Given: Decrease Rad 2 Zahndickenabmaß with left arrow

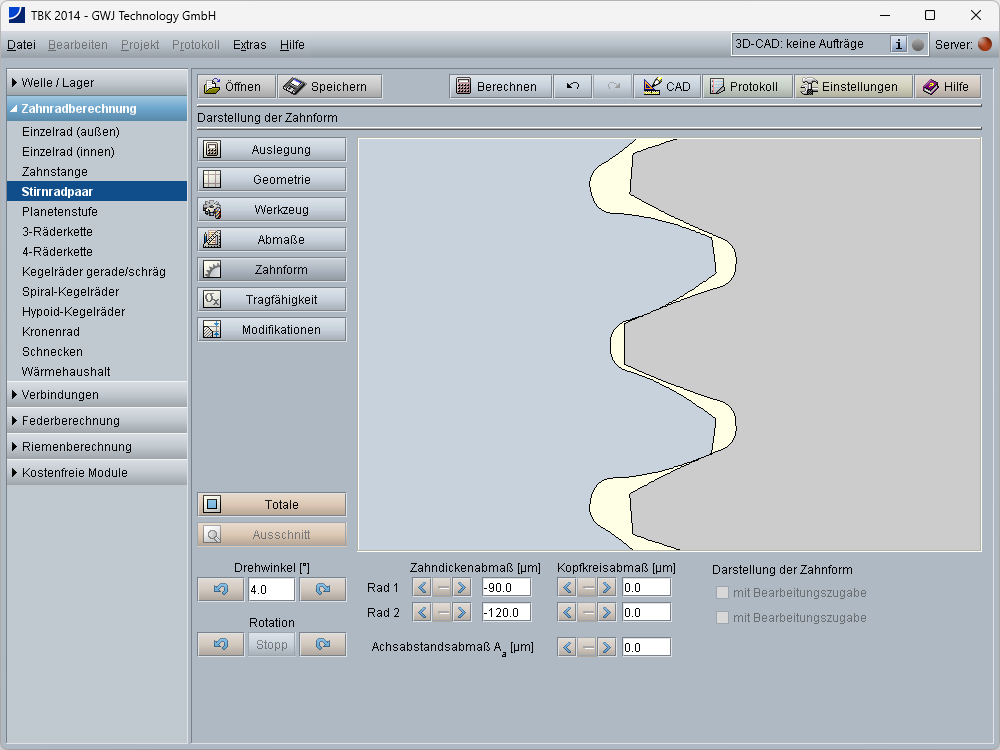Looking at the screenshot, I should pos(422,612).
